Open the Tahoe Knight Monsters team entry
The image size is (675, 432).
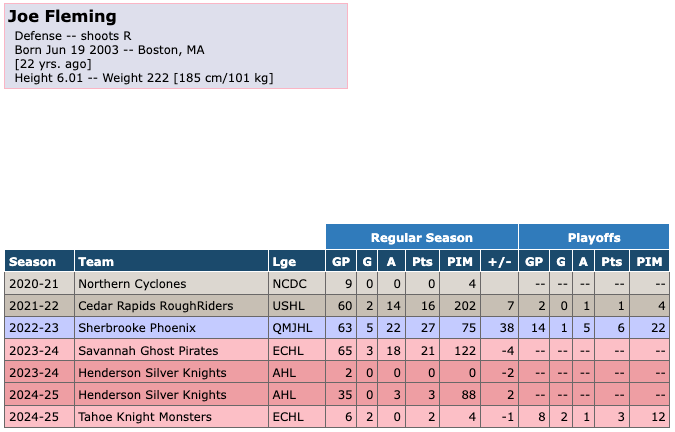[144, 416]
